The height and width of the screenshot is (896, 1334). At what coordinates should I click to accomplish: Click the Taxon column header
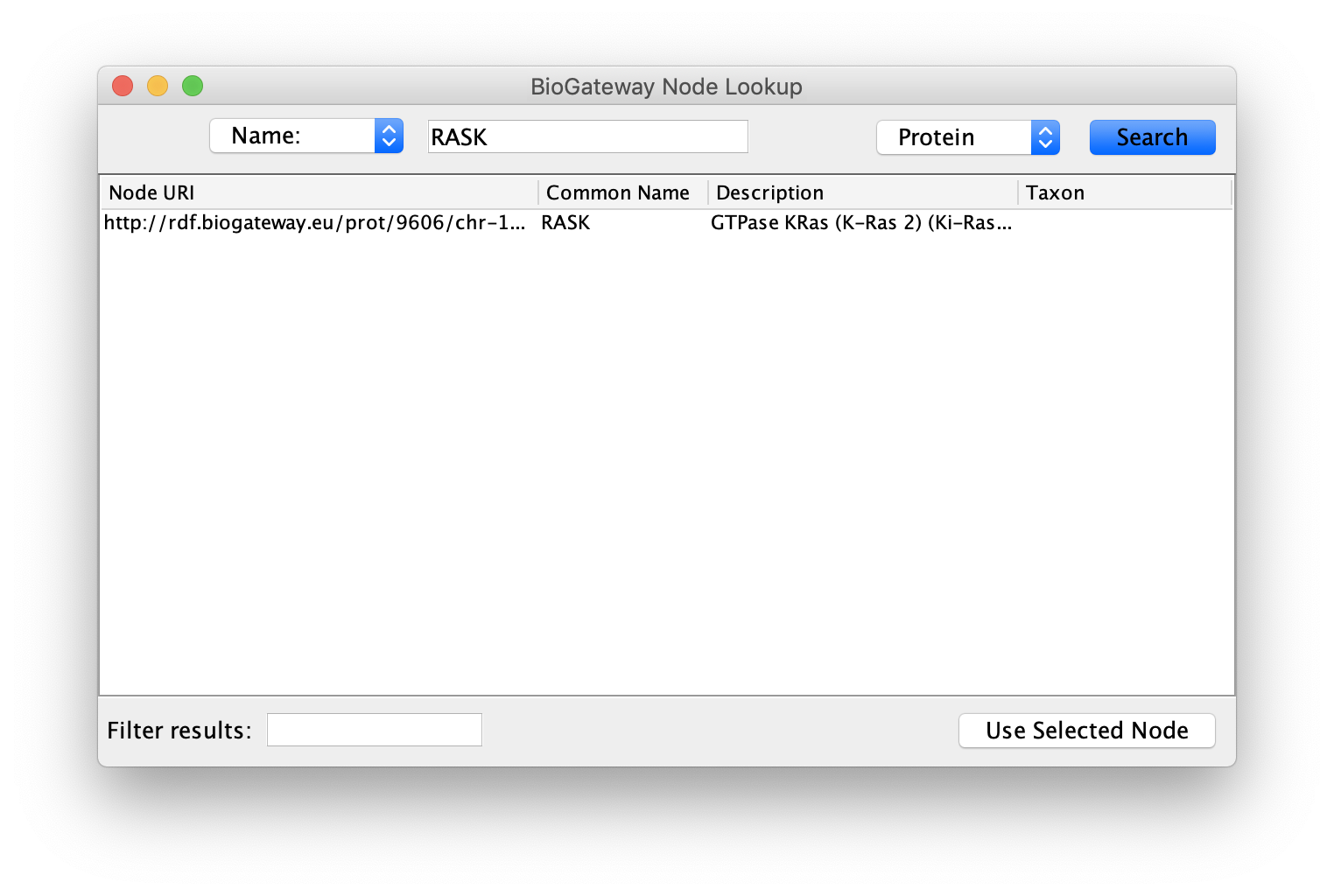(x=1125, y=192)
